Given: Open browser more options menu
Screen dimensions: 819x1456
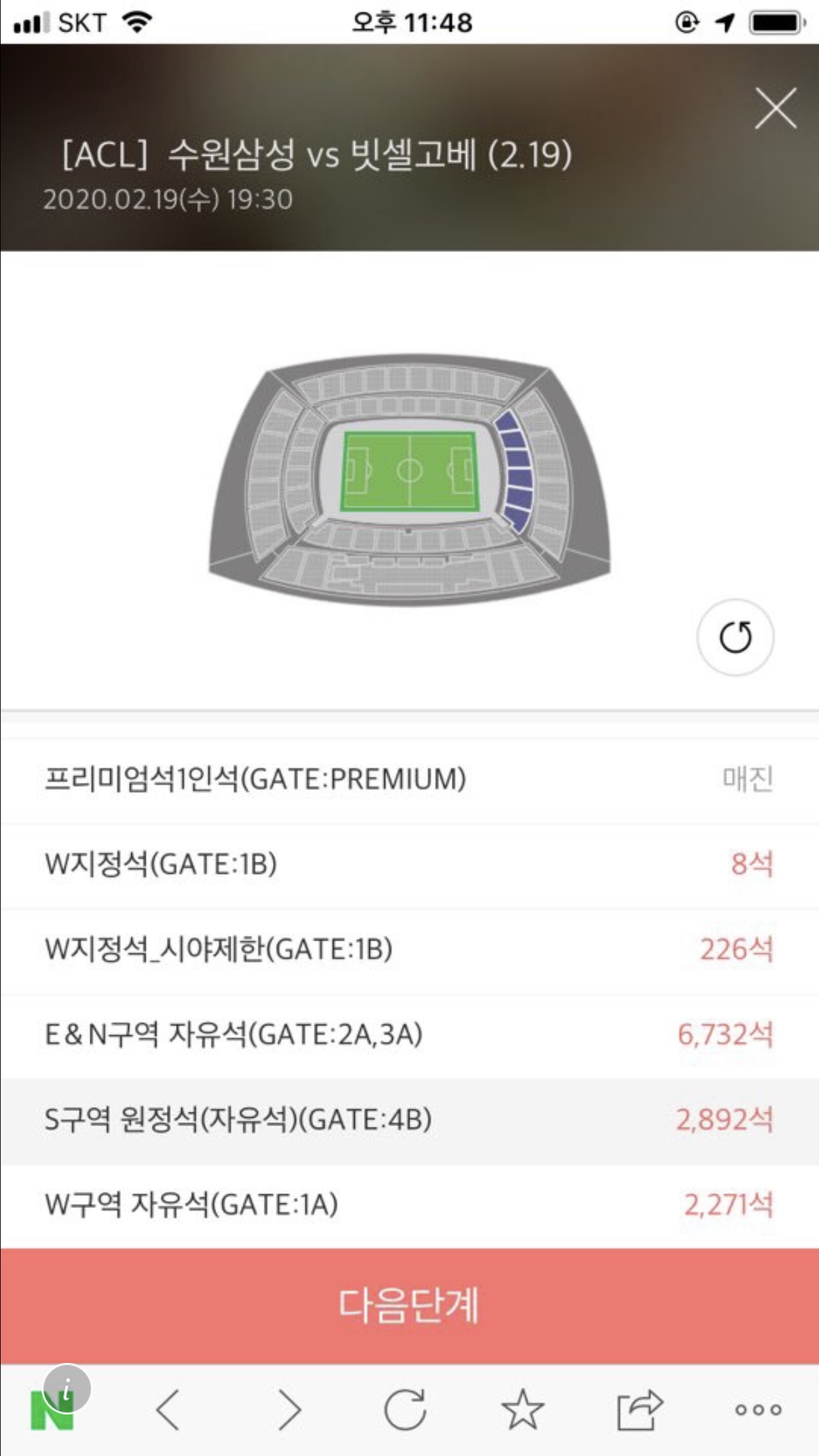Looking at the screenshot, I should pyautogui.click(x=758, y=1410).
